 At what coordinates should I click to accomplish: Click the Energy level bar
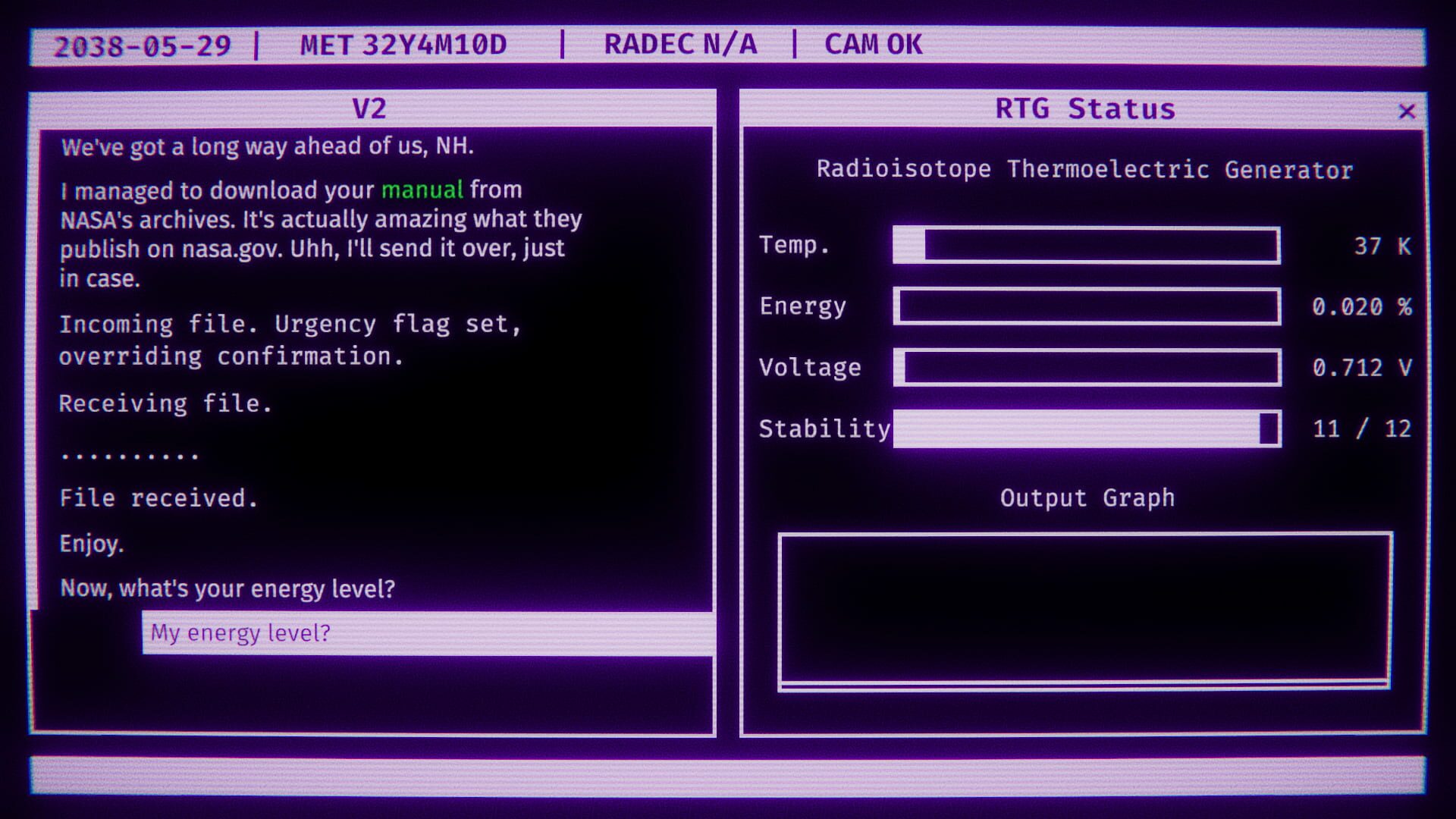1087,306
